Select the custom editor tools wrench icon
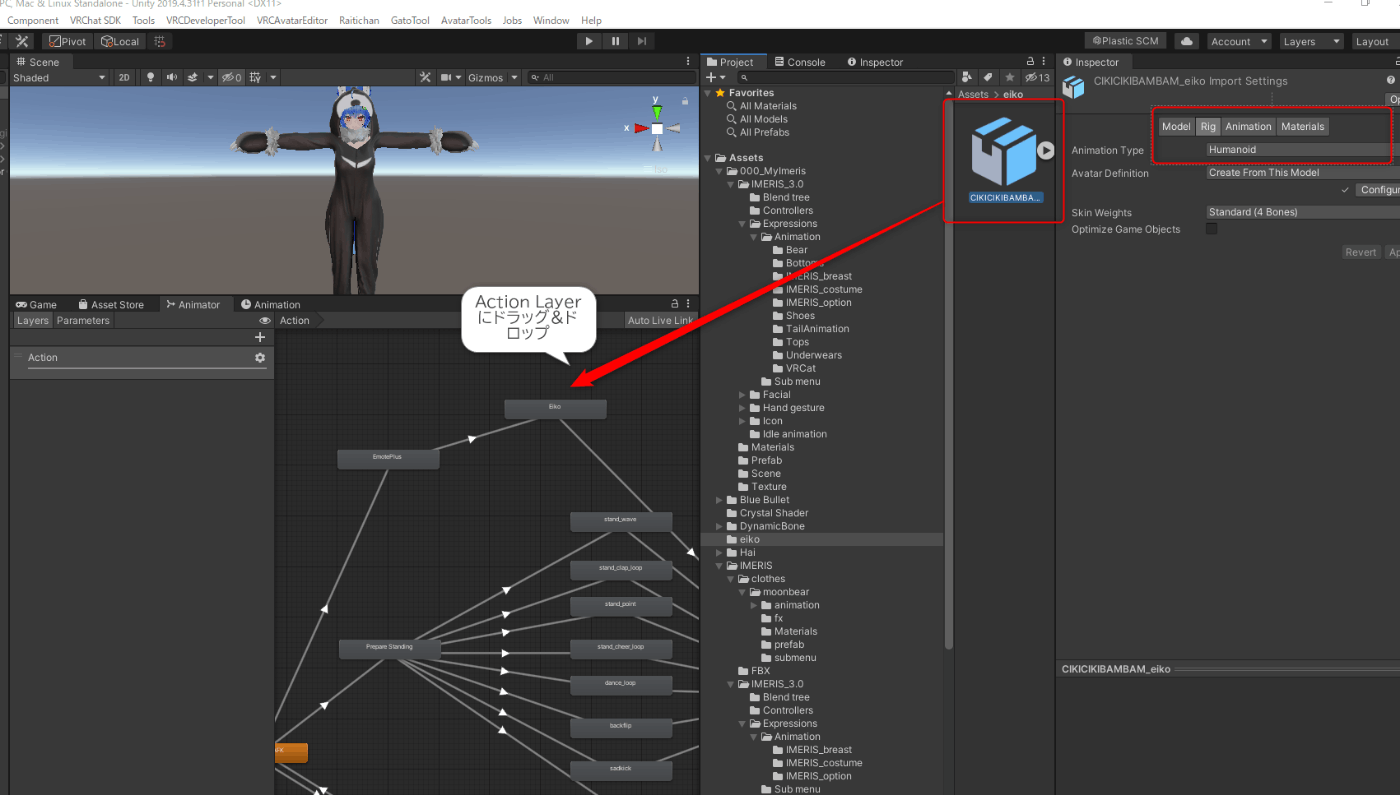 coord(22,41)
